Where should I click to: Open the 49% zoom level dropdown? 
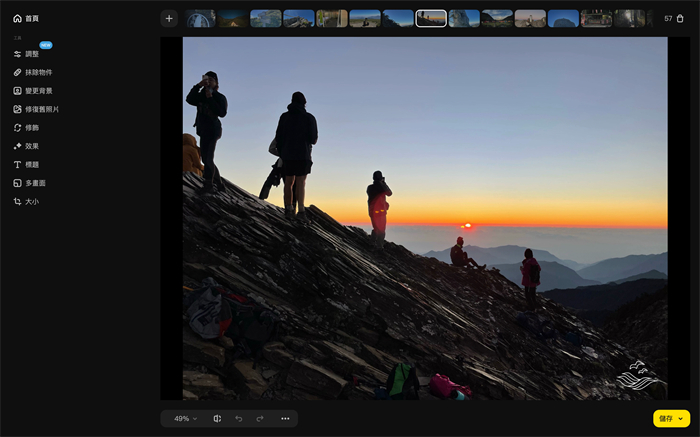pos(185,418)
